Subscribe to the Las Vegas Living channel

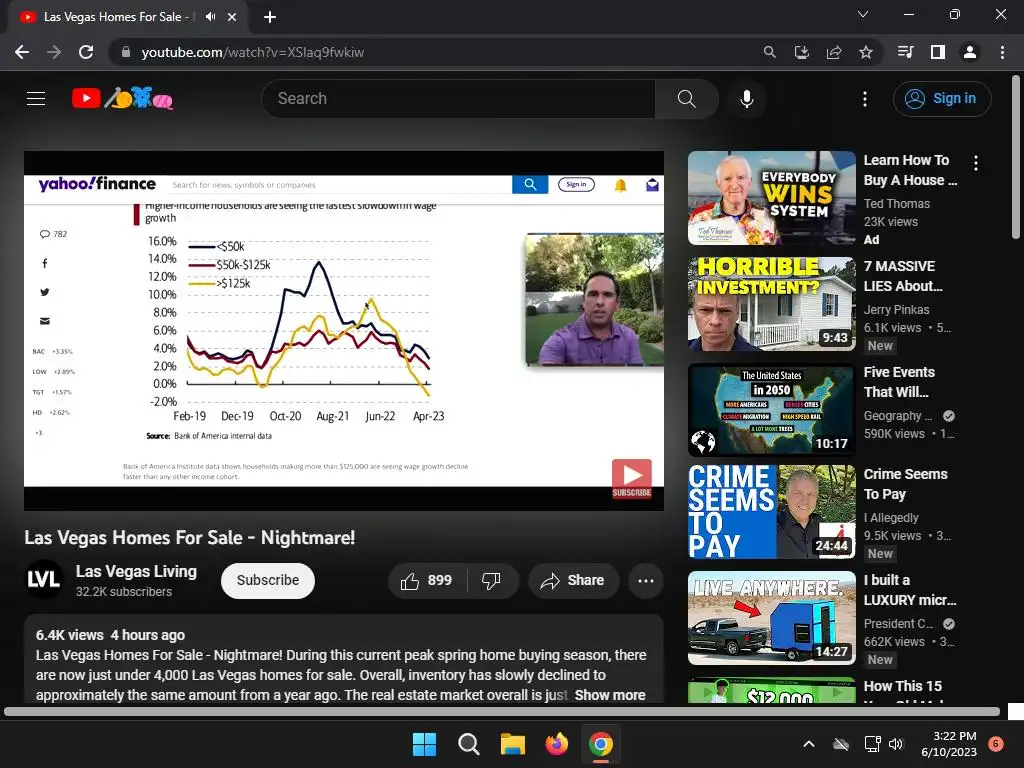point(268,580)
